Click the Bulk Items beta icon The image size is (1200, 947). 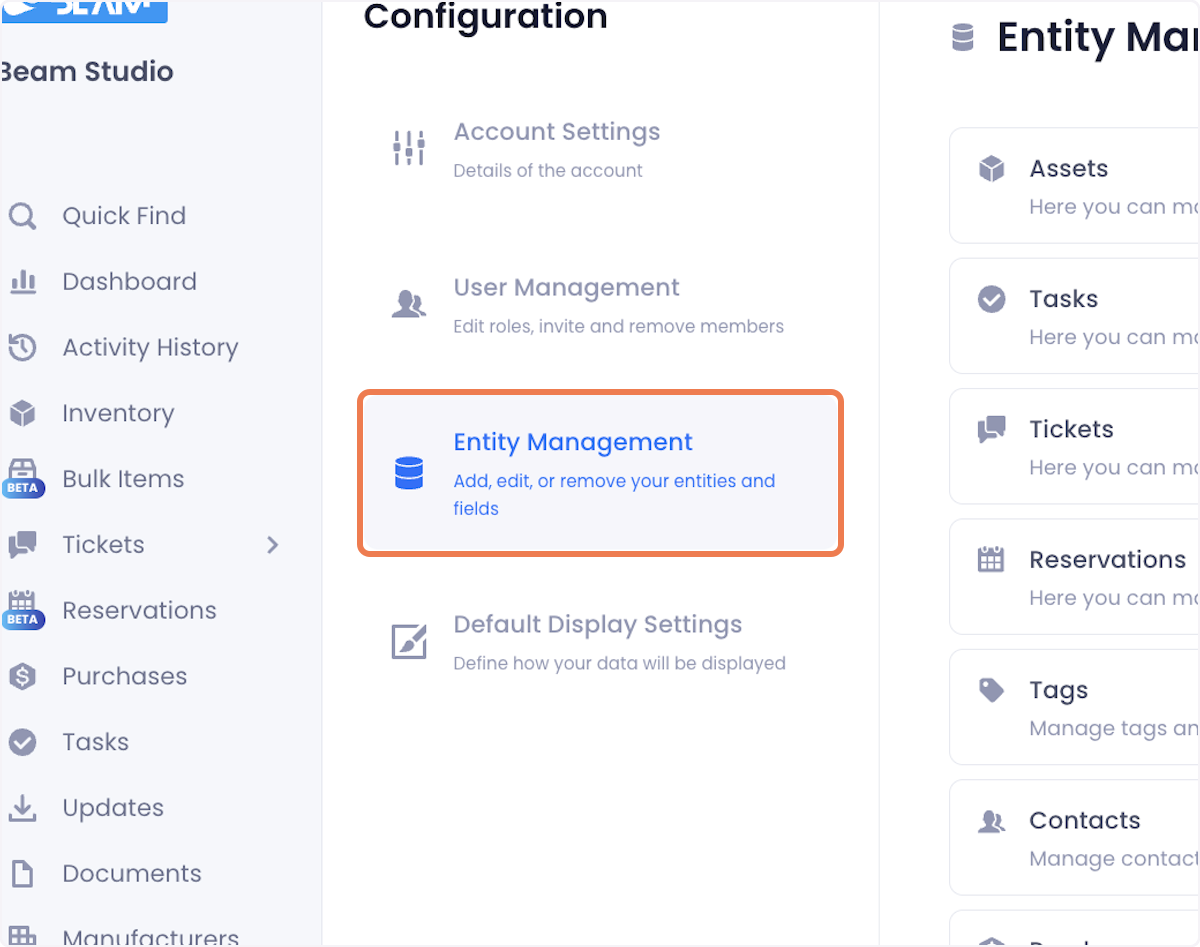click(x=22, y=478)
